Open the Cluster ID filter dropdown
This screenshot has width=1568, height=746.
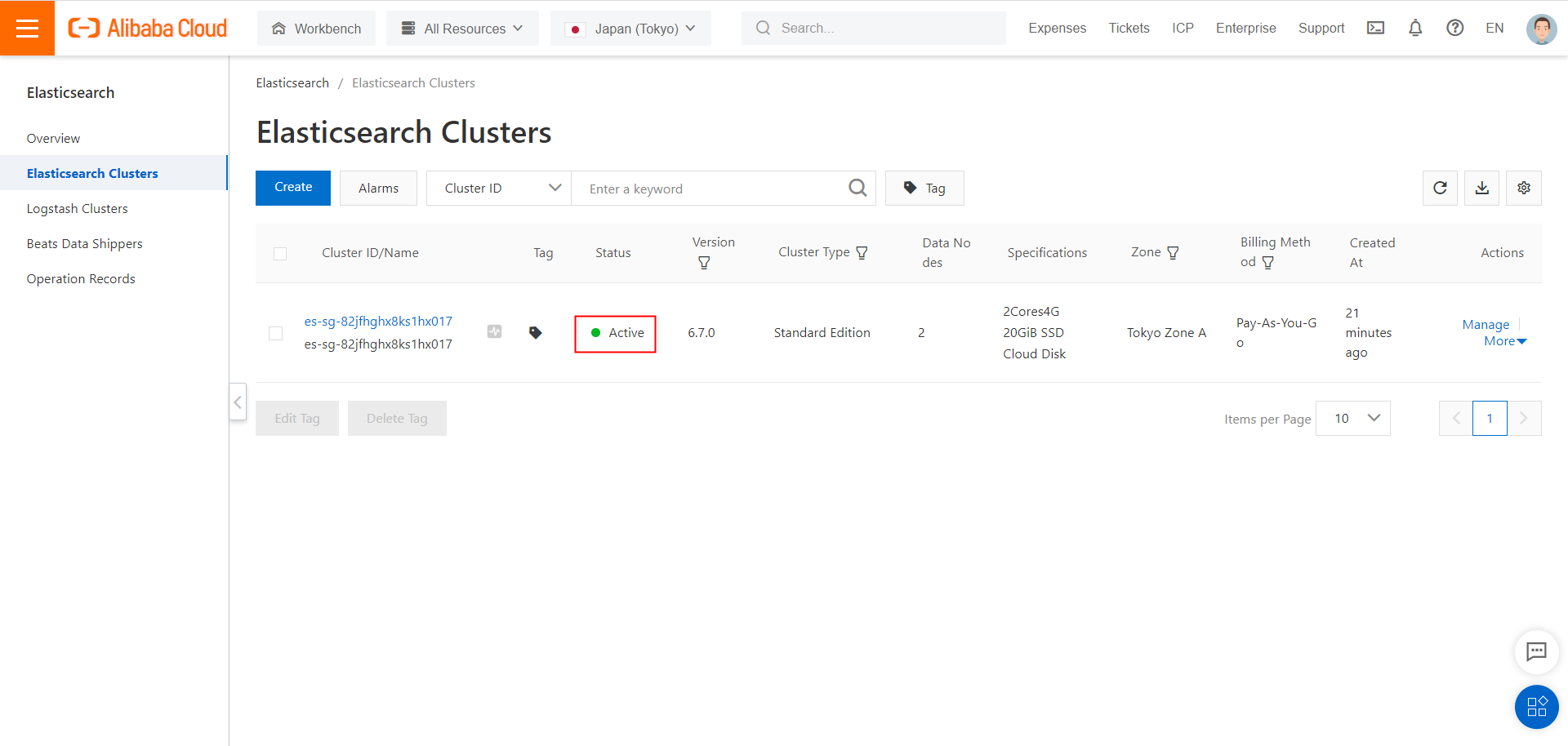[499, 188]
